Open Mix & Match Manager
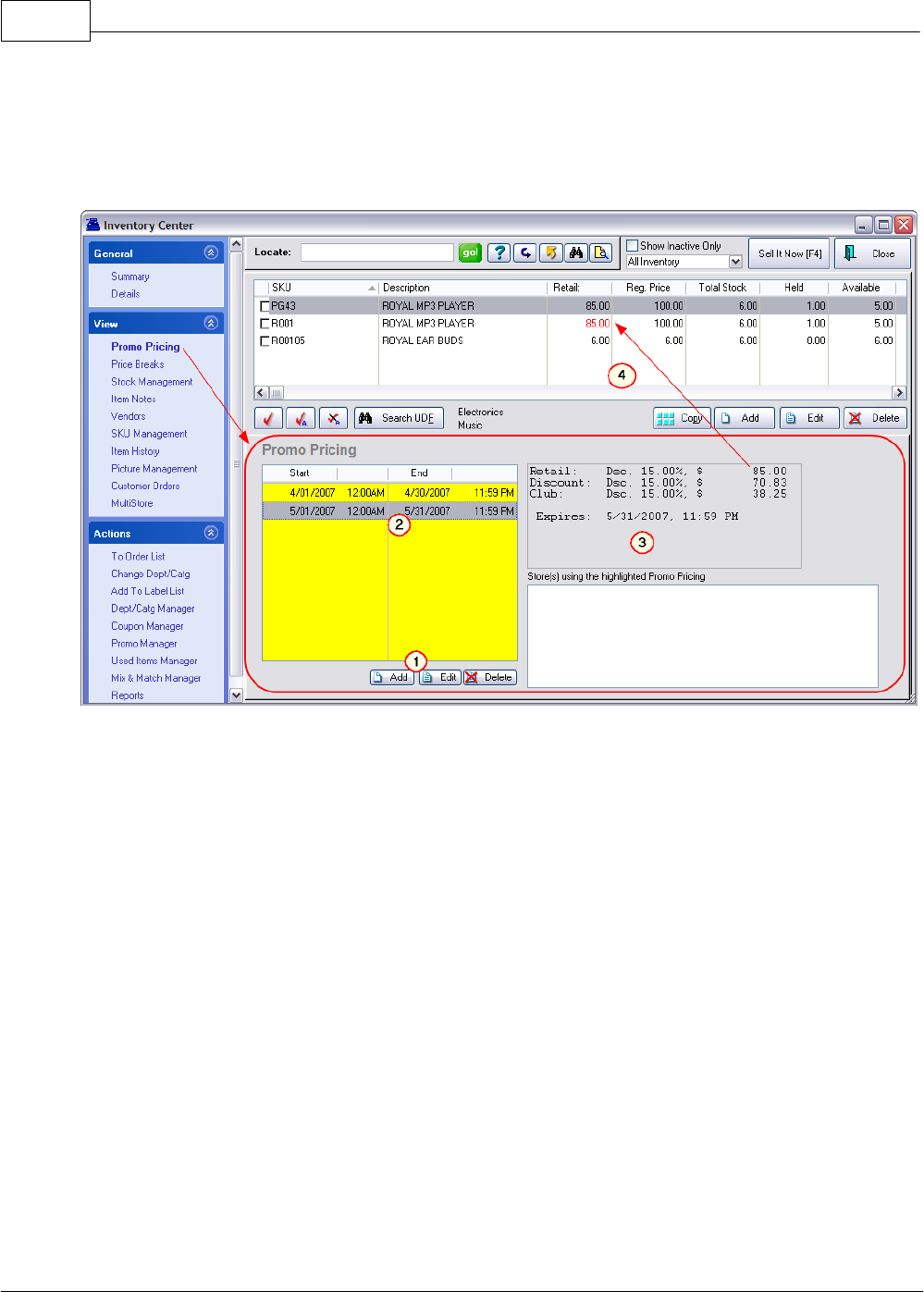The height and width of the screenshot is (1292, 924). coord(156,679)
